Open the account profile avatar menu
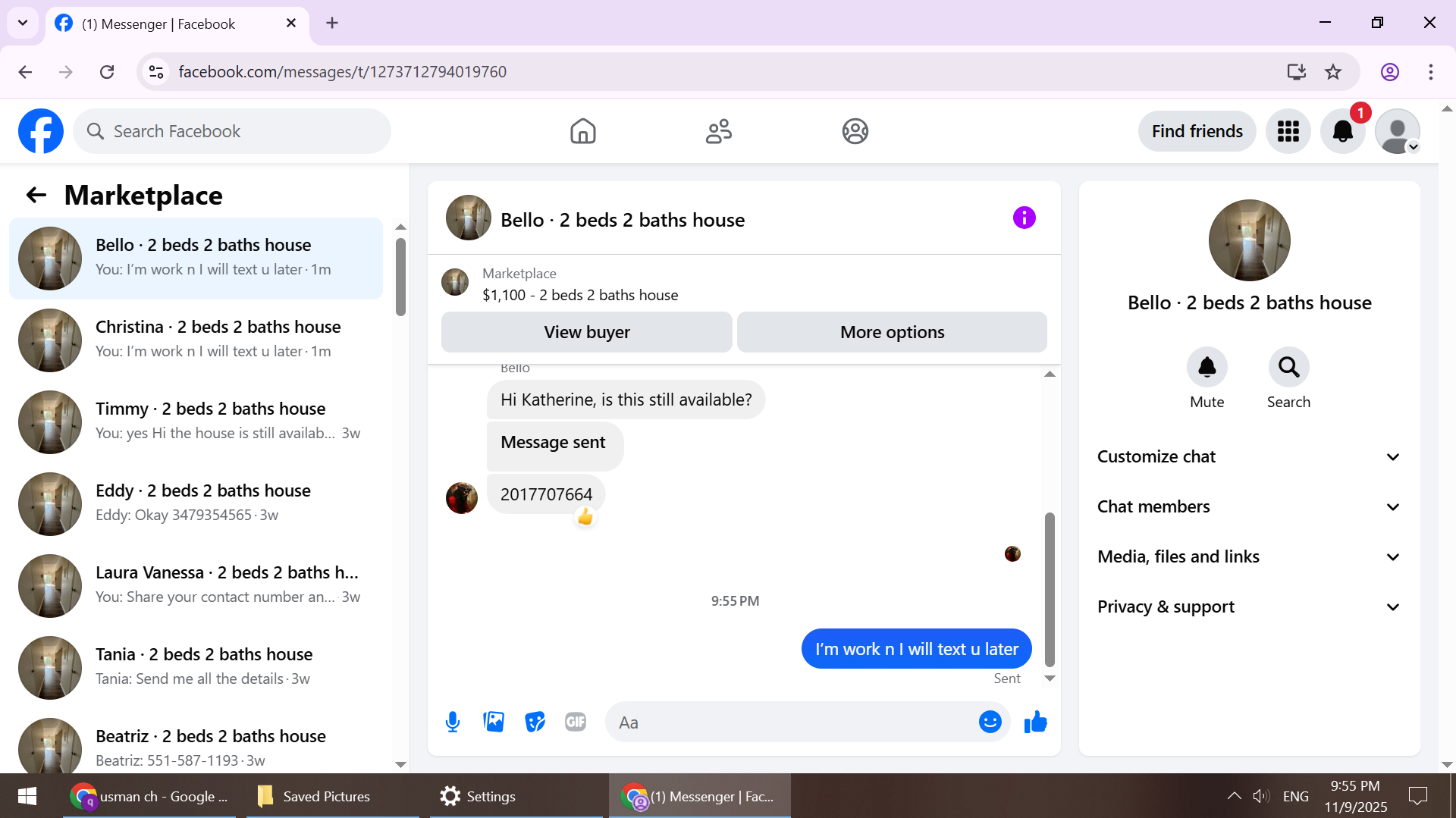Screen dimensions: 1456x818 1398,131
